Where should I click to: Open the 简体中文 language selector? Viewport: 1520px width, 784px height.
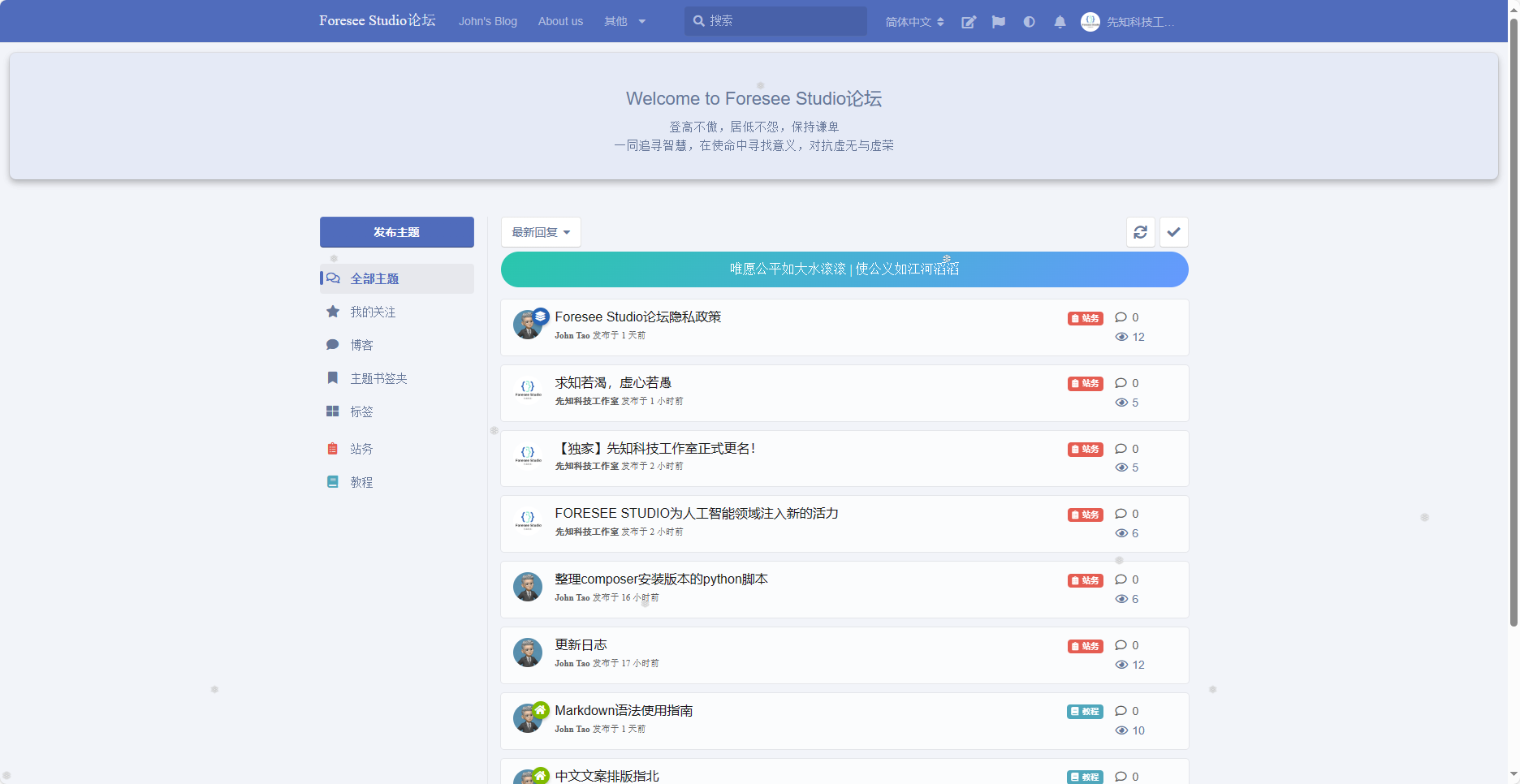pyautogui.click(x=913, y=22)
